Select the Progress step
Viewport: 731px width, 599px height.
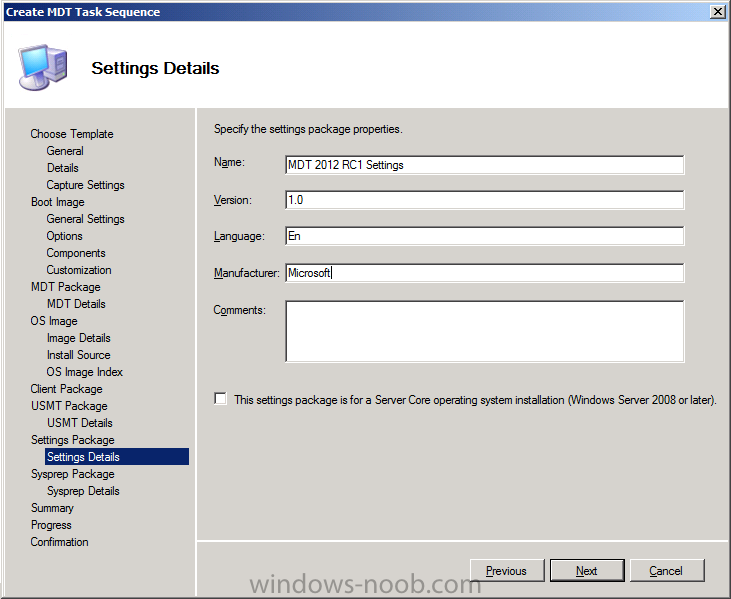click(x=51, y=525)
